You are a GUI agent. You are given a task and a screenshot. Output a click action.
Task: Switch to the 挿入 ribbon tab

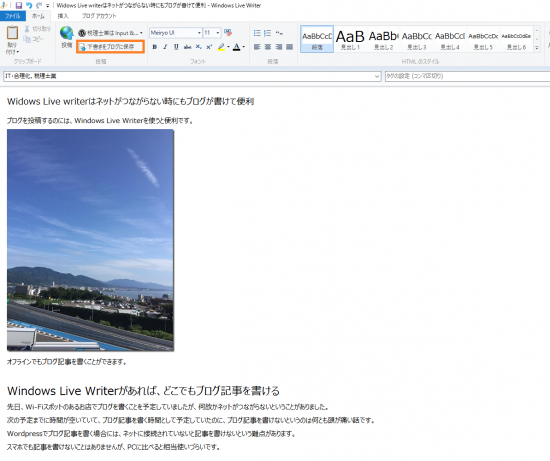63,16
